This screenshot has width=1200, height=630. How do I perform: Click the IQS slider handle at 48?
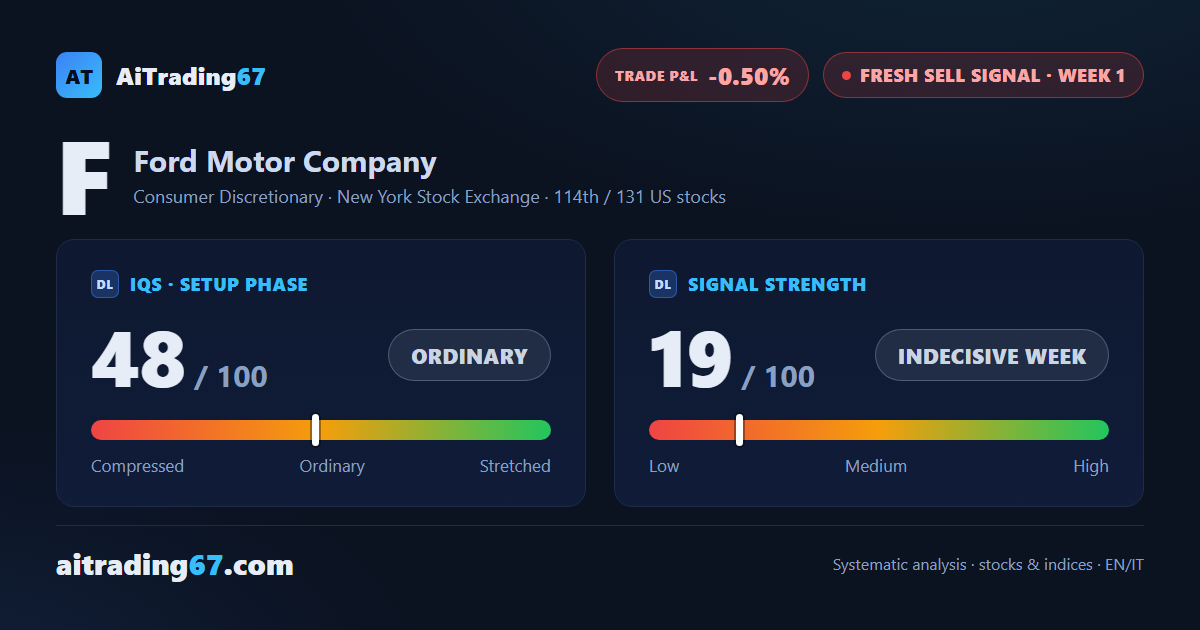coord(315,430)
